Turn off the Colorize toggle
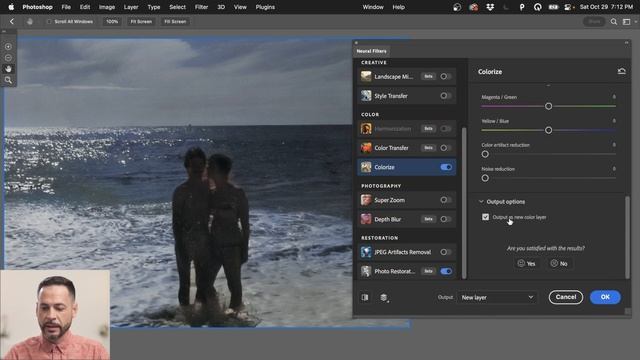The width and height of the screenshot is (640, 360). point(446,167)
